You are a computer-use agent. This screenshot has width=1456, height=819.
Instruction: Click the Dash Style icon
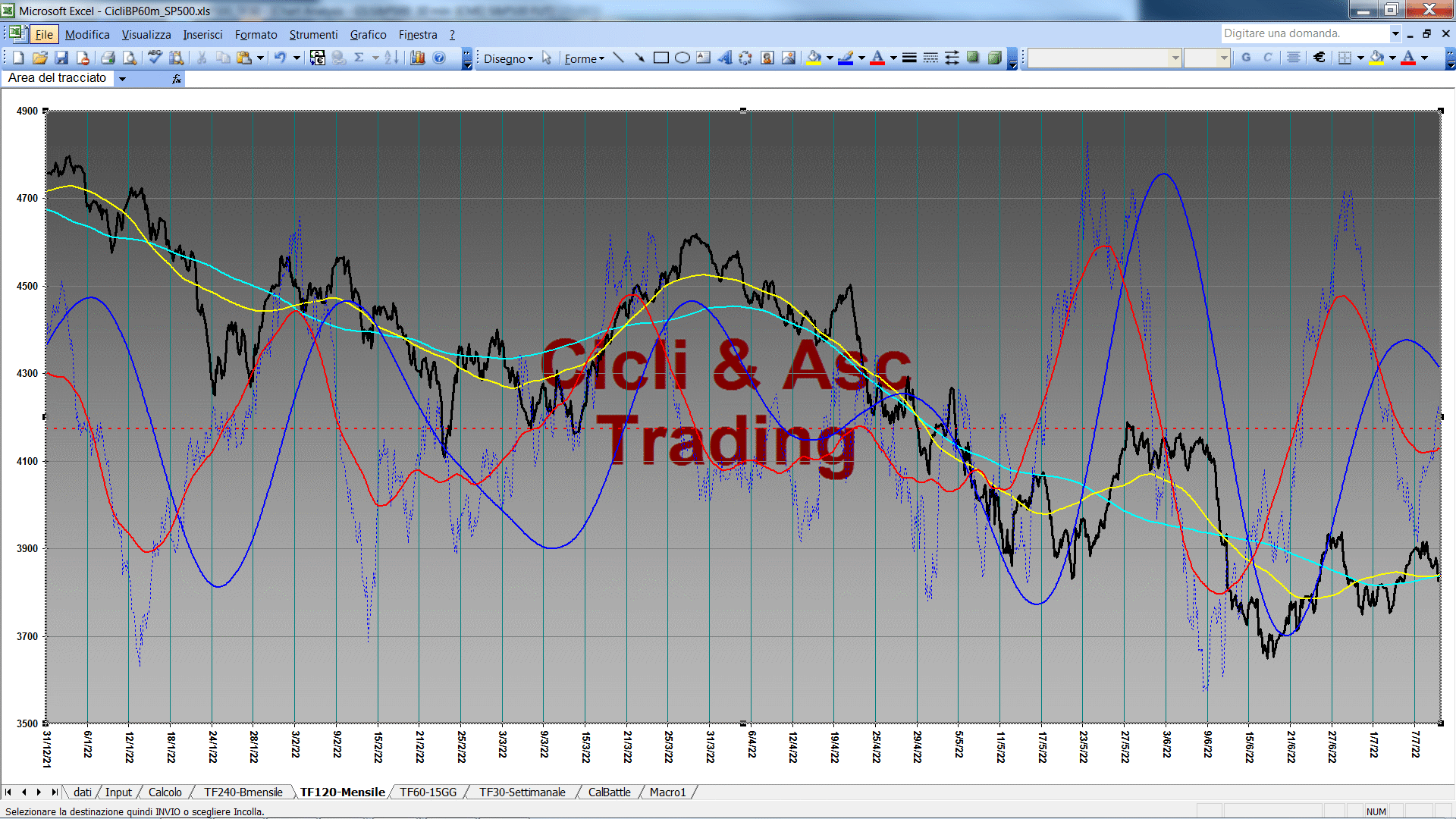pos(930,58)
